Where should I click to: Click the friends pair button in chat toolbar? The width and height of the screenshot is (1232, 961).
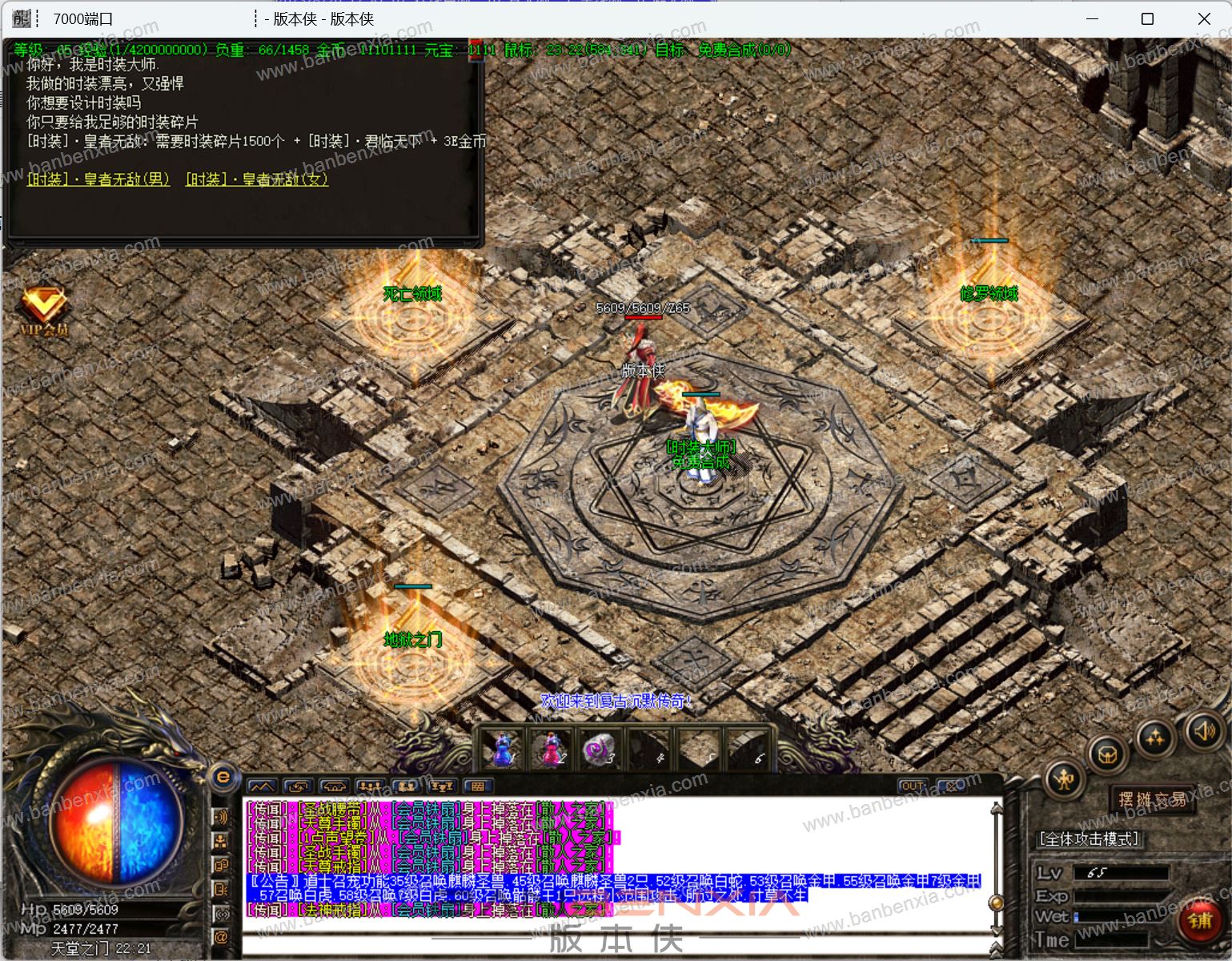(x=405, y=786)
